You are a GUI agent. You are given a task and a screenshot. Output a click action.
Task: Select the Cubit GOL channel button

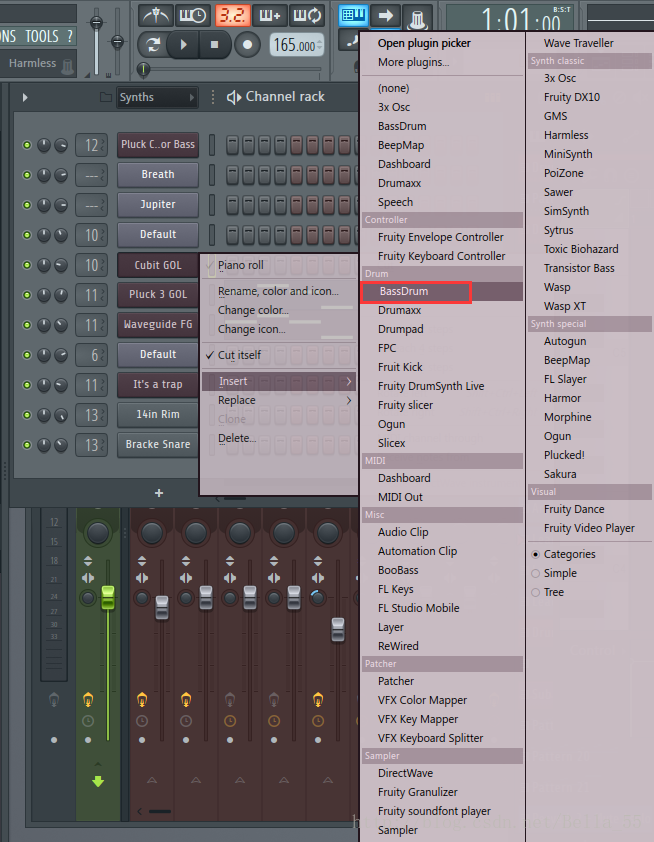[x=158, y=265]
